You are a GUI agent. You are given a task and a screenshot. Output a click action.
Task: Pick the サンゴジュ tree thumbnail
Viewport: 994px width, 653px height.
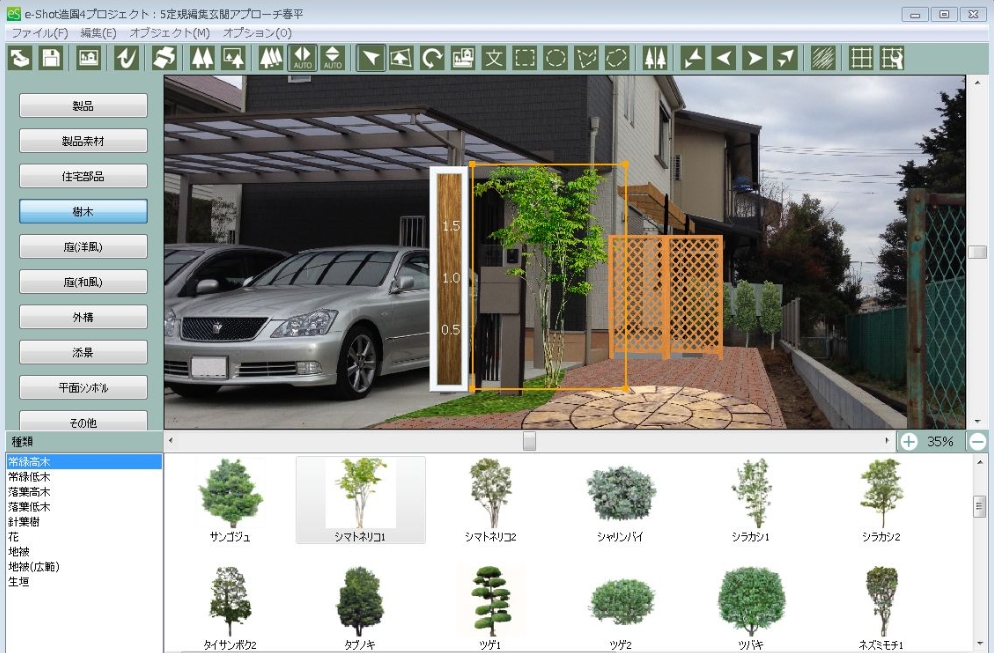(x=230, y=500)
